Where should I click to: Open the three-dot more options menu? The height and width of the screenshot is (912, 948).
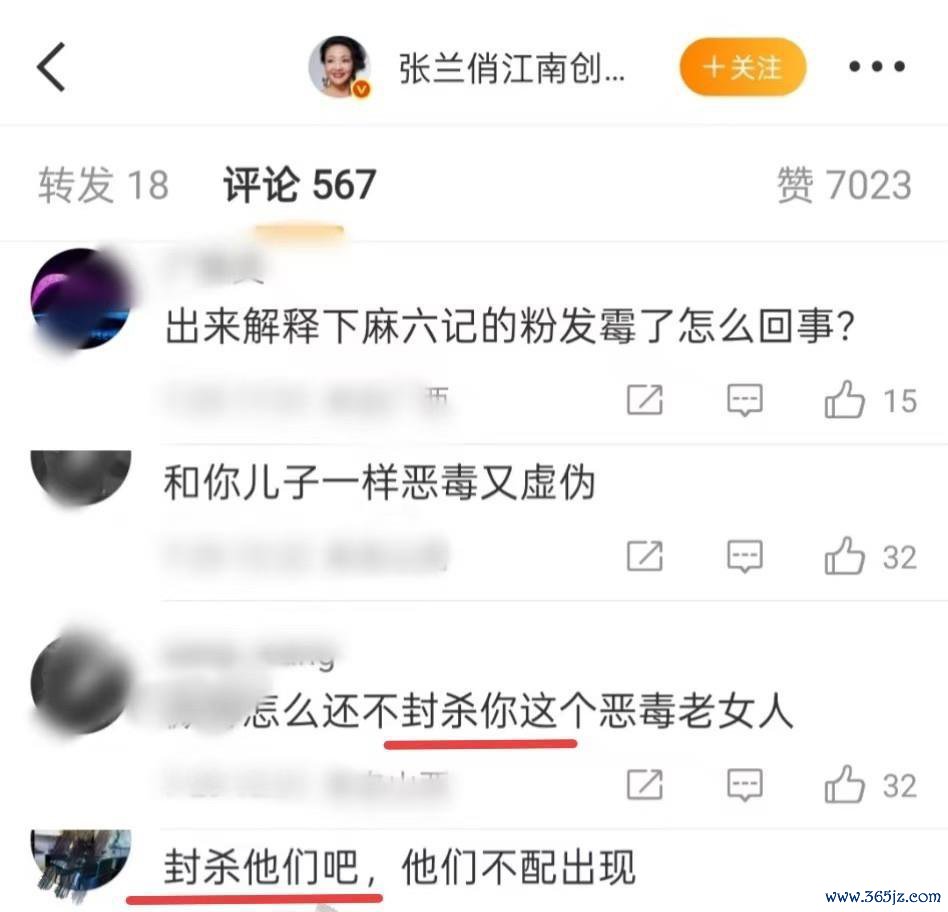click(877, 67)
